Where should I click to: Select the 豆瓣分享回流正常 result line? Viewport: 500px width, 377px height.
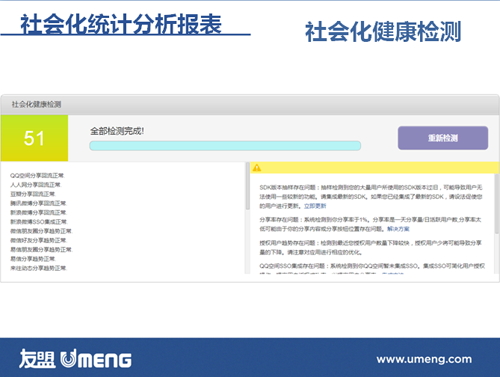pos(33,194)
